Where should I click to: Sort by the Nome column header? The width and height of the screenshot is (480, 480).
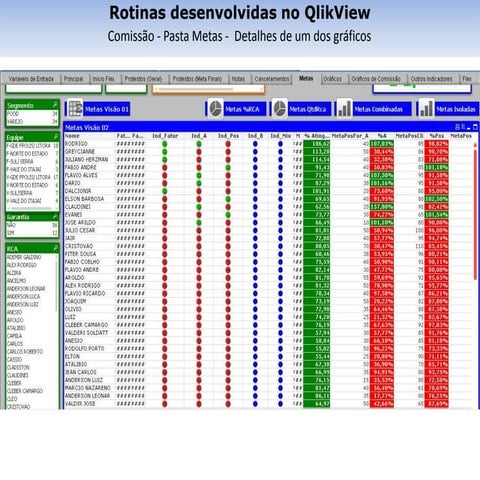pos(72,136)
